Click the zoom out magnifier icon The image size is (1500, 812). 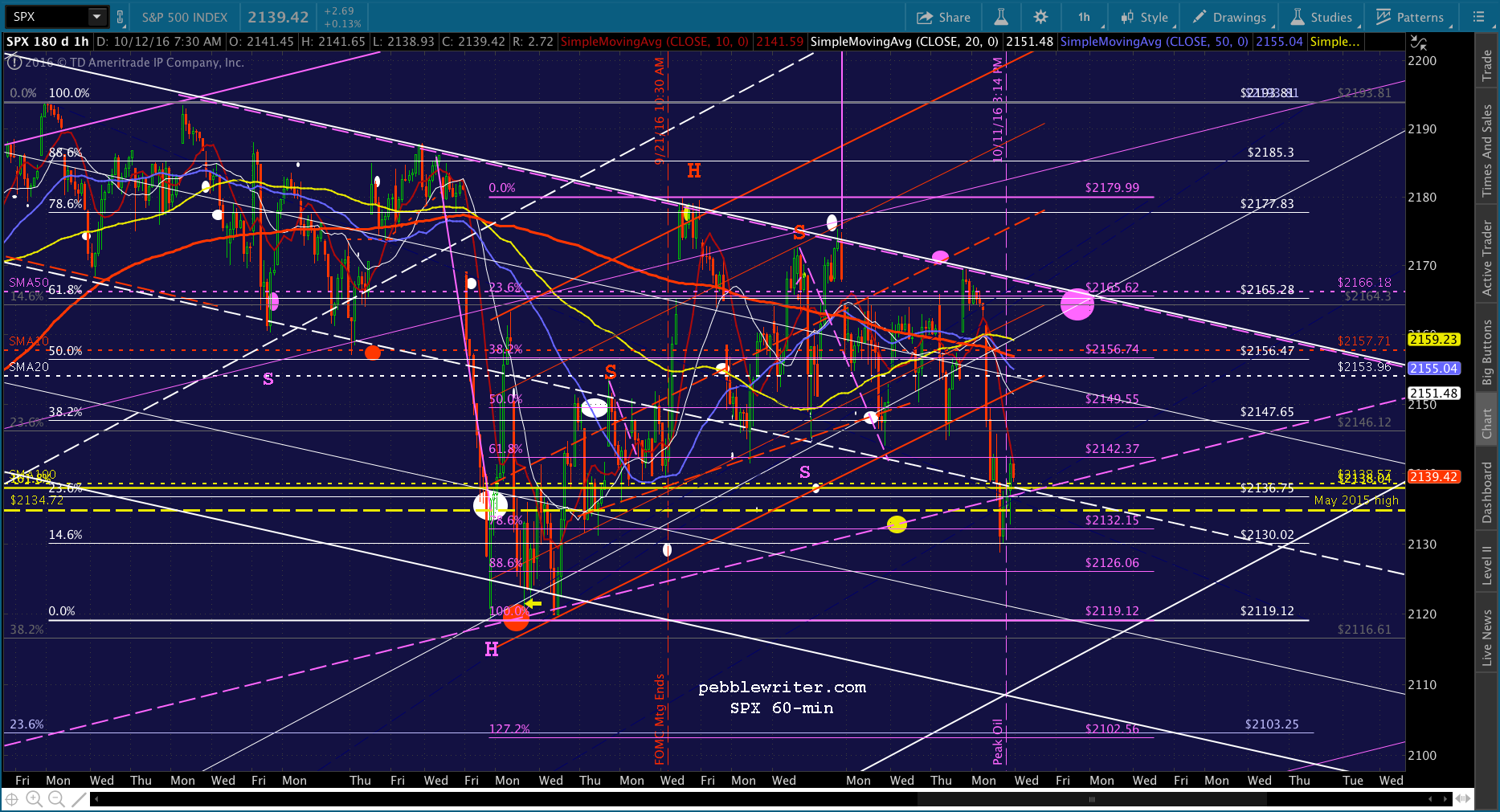pyautogui.click(x=56, y=799)
